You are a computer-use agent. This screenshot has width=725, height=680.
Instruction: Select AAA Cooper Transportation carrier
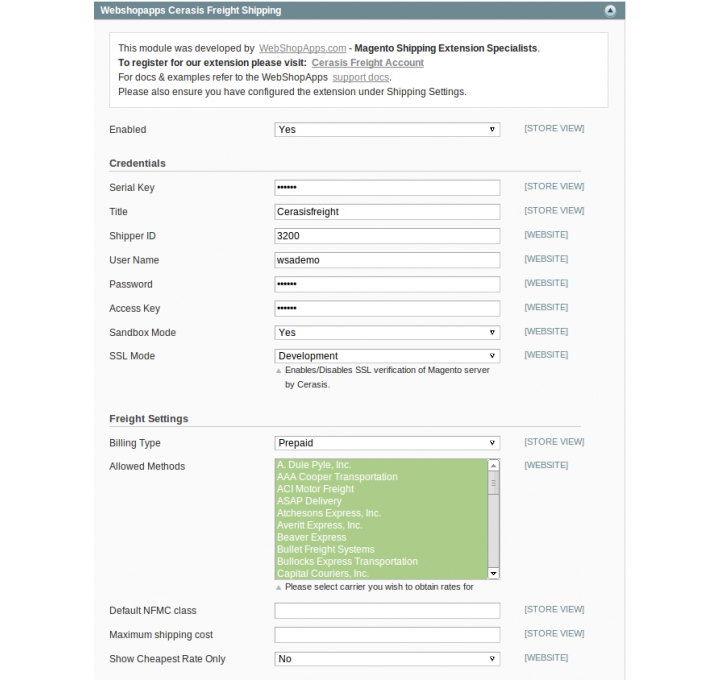click(x=381, y=477)
